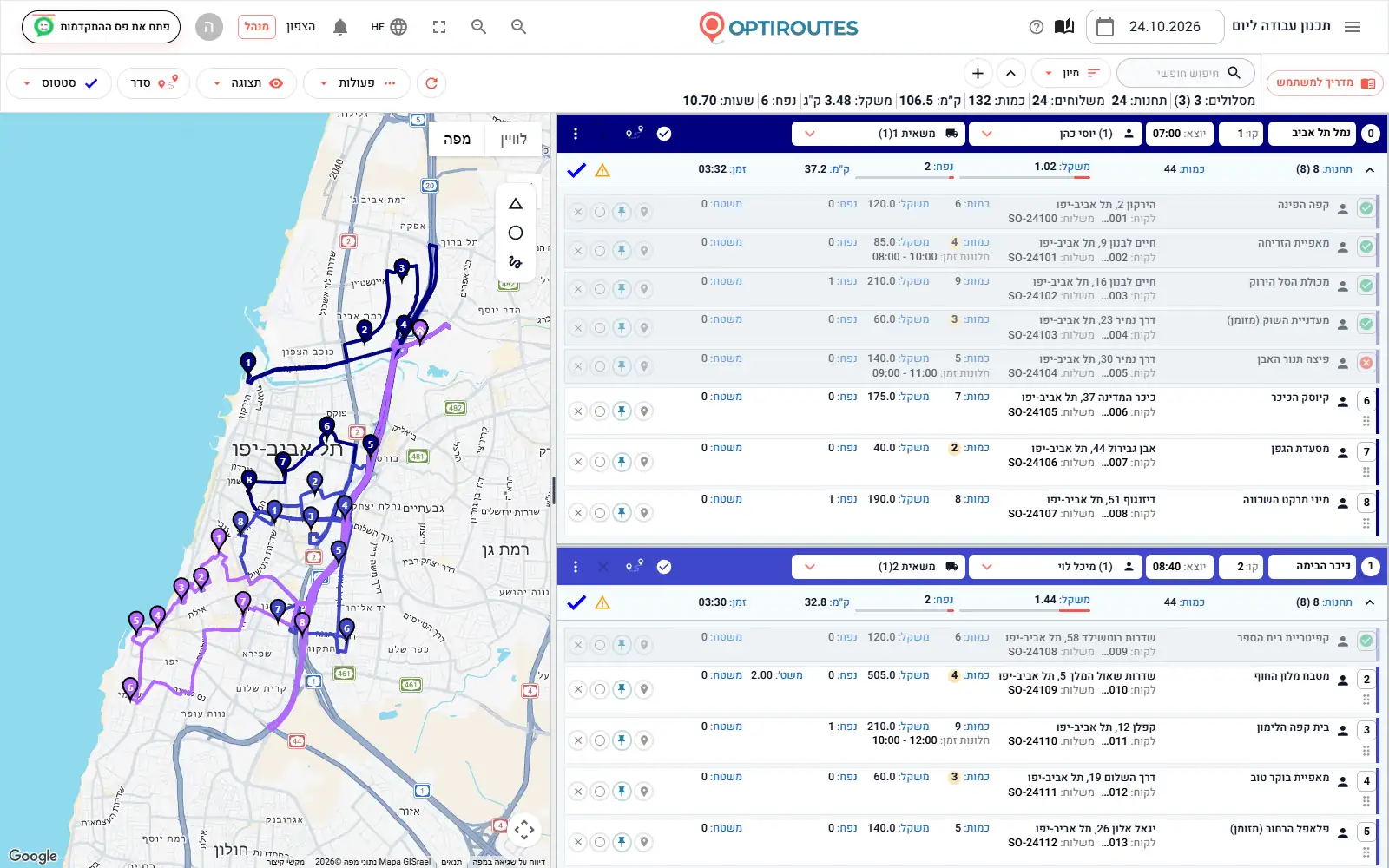
Task: Open driver dropdown מיכל לוי in route 1
Action: 1055,567
